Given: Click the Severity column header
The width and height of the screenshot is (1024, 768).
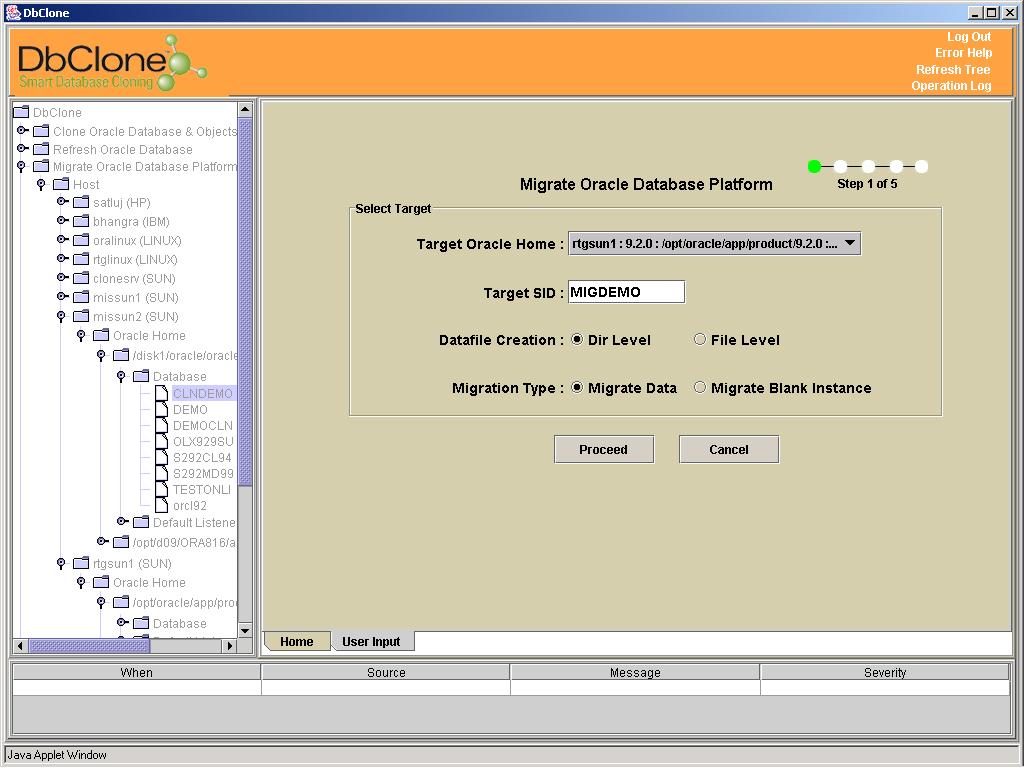Looking at the screenshot, I should (x=885, y=672).
